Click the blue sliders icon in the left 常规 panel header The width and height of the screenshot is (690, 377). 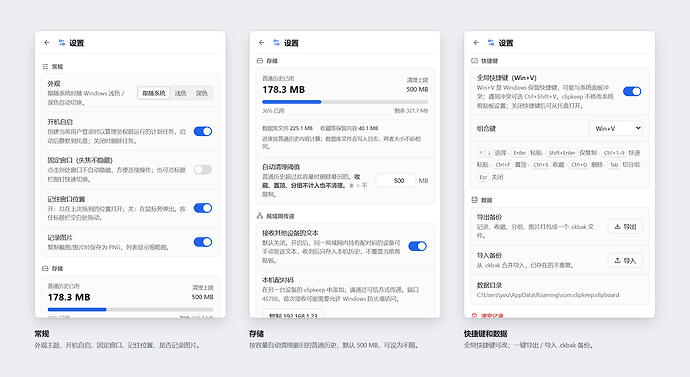click(x=62, y=43)
